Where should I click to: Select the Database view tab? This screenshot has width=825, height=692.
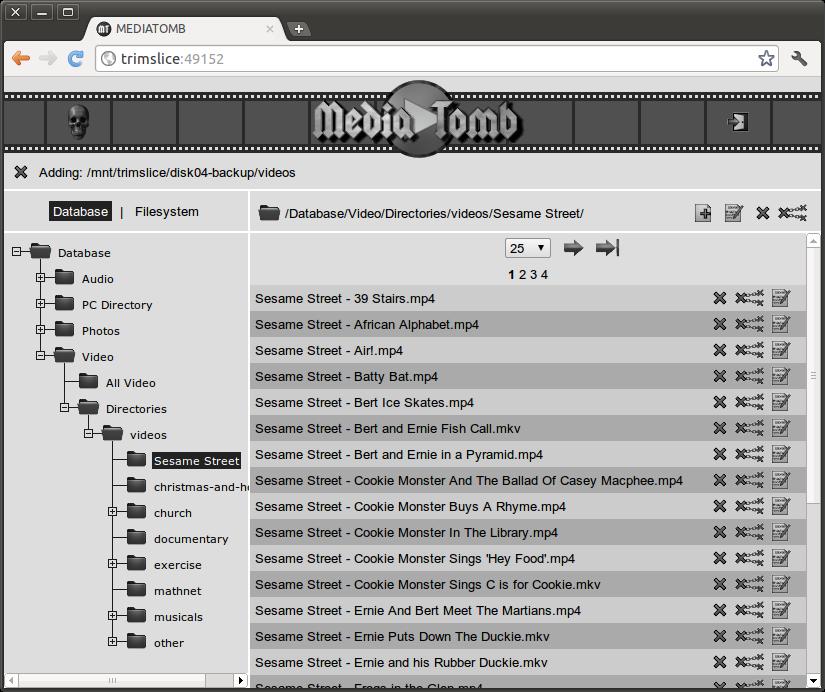point(80,212)
